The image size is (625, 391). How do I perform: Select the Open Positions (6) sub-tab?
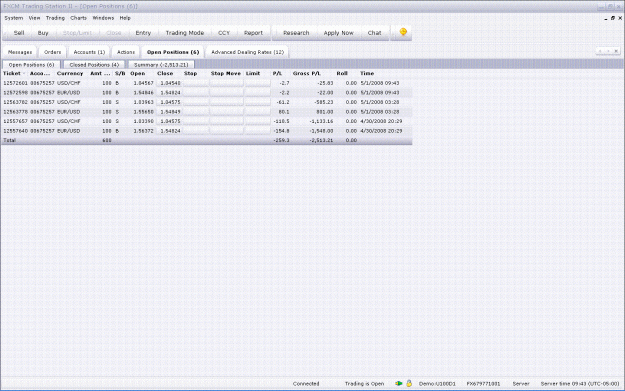[31, 65]
